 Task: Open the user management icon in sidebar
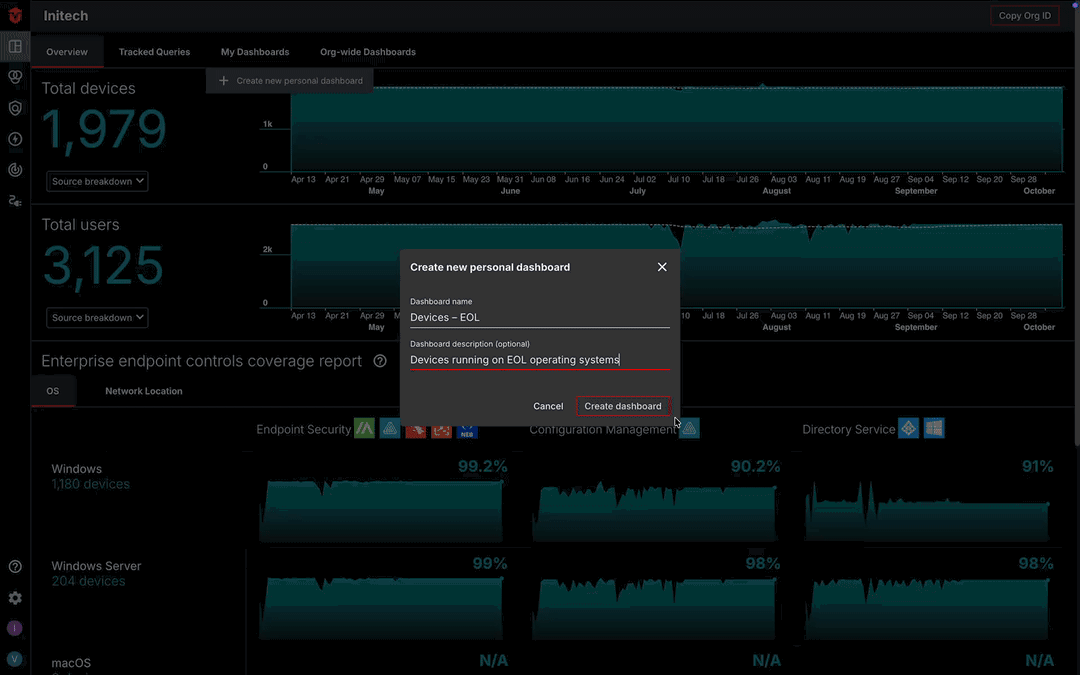[14, 200]
